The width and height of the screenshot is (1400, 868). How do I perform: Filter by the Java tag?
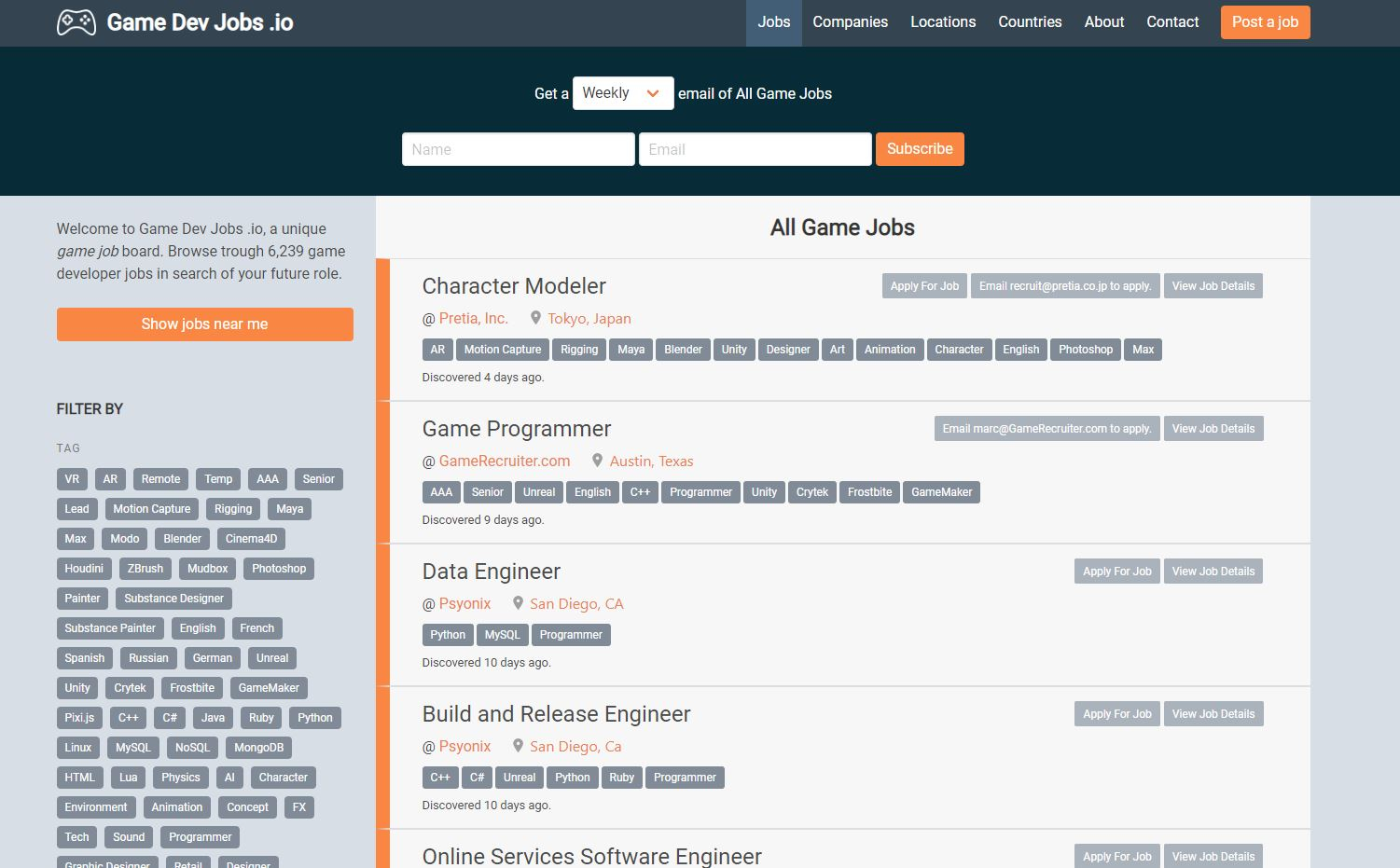point(213,718)
